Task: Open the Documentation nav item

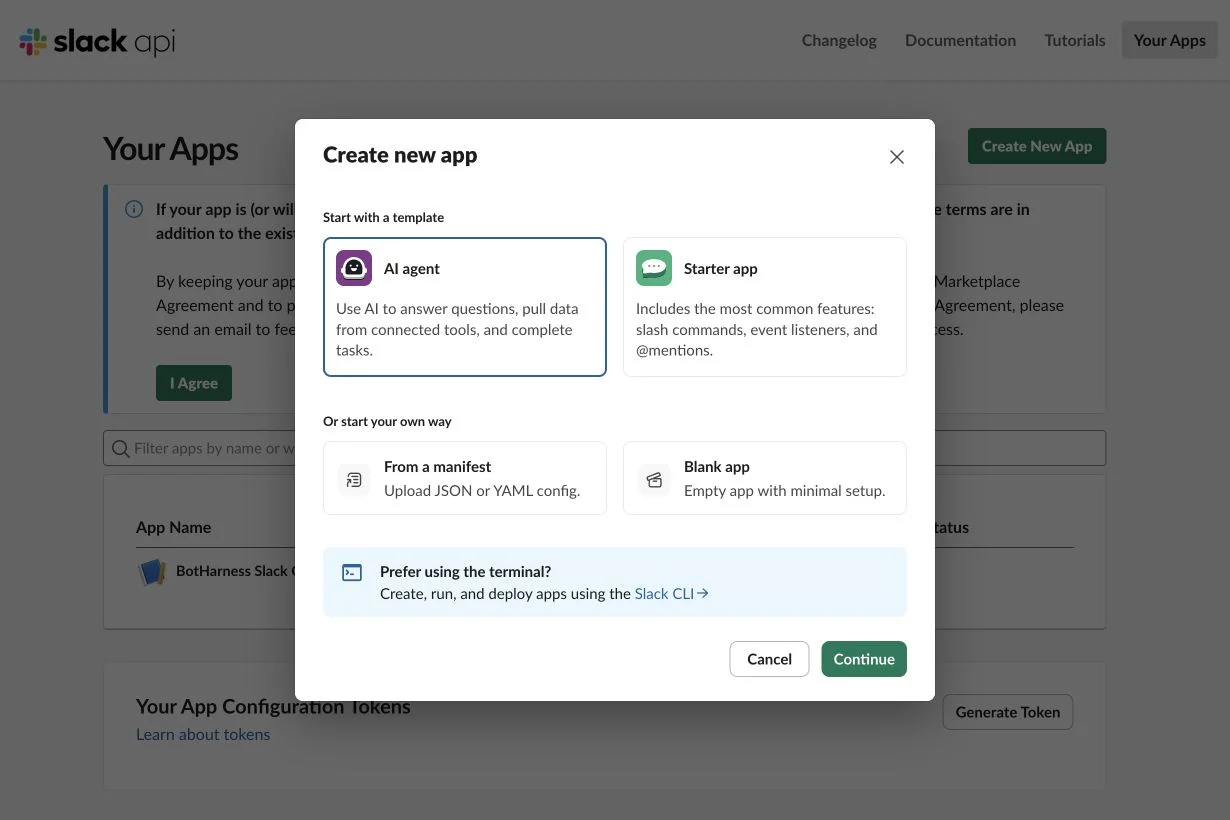Action: 960,40
